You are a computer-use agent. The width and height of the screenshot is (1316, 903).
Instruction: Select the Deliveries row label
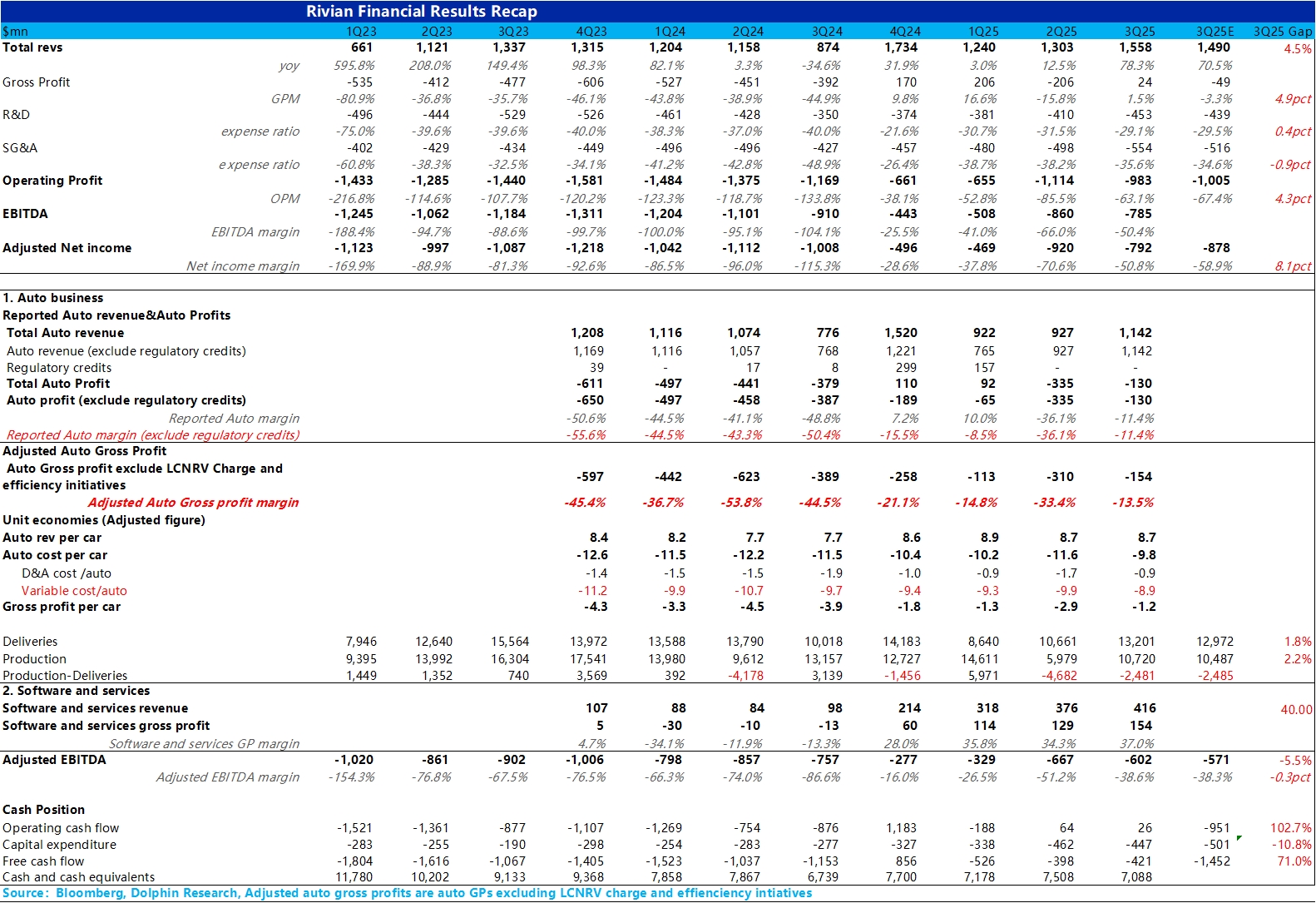tap(30, 642)
